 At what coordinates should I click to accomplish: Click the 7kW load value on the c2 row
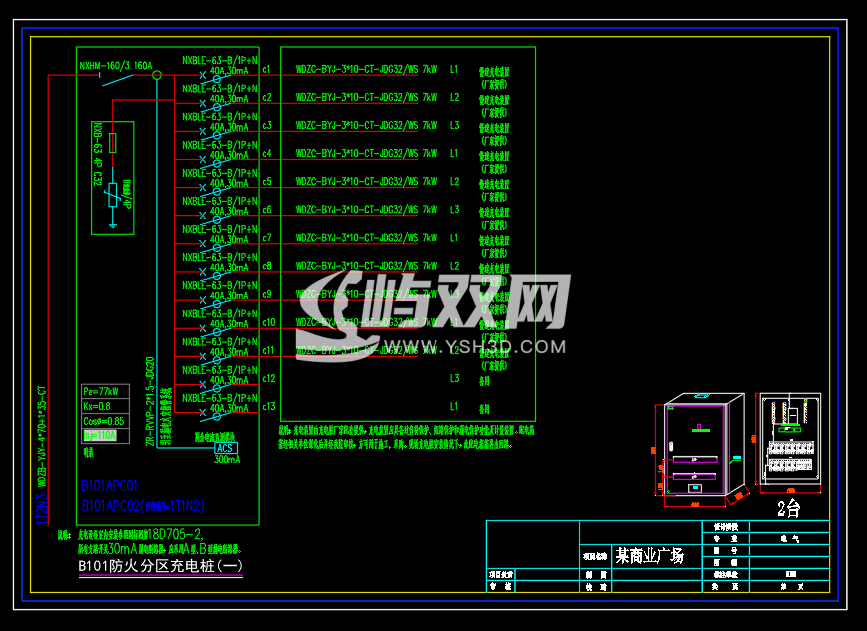tap(430, 97)
